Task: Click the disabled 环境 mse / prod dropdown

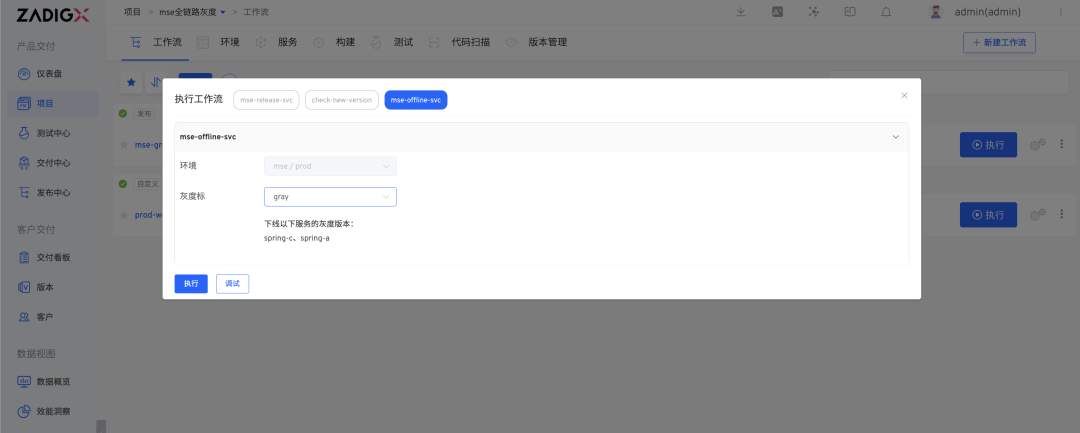Action: click(330, 166)
